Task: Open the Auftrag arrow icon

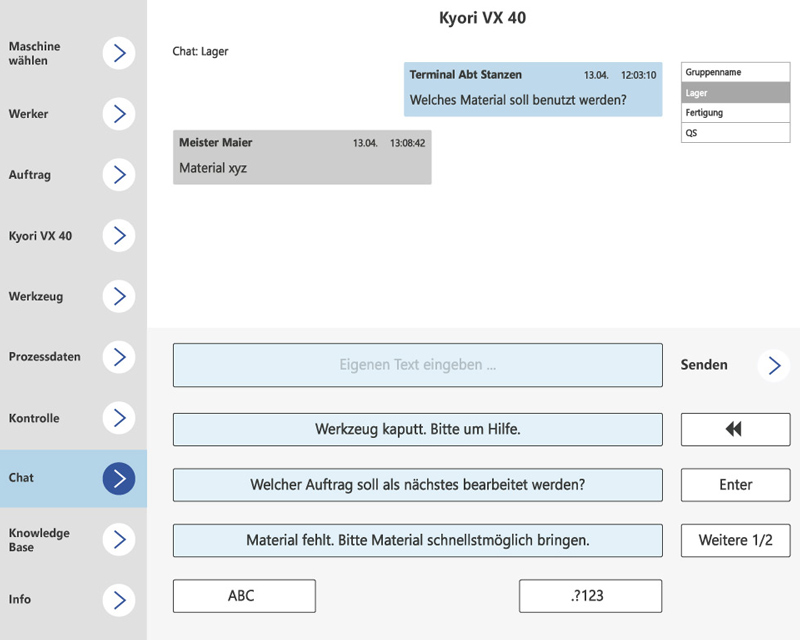Action: 118,175
